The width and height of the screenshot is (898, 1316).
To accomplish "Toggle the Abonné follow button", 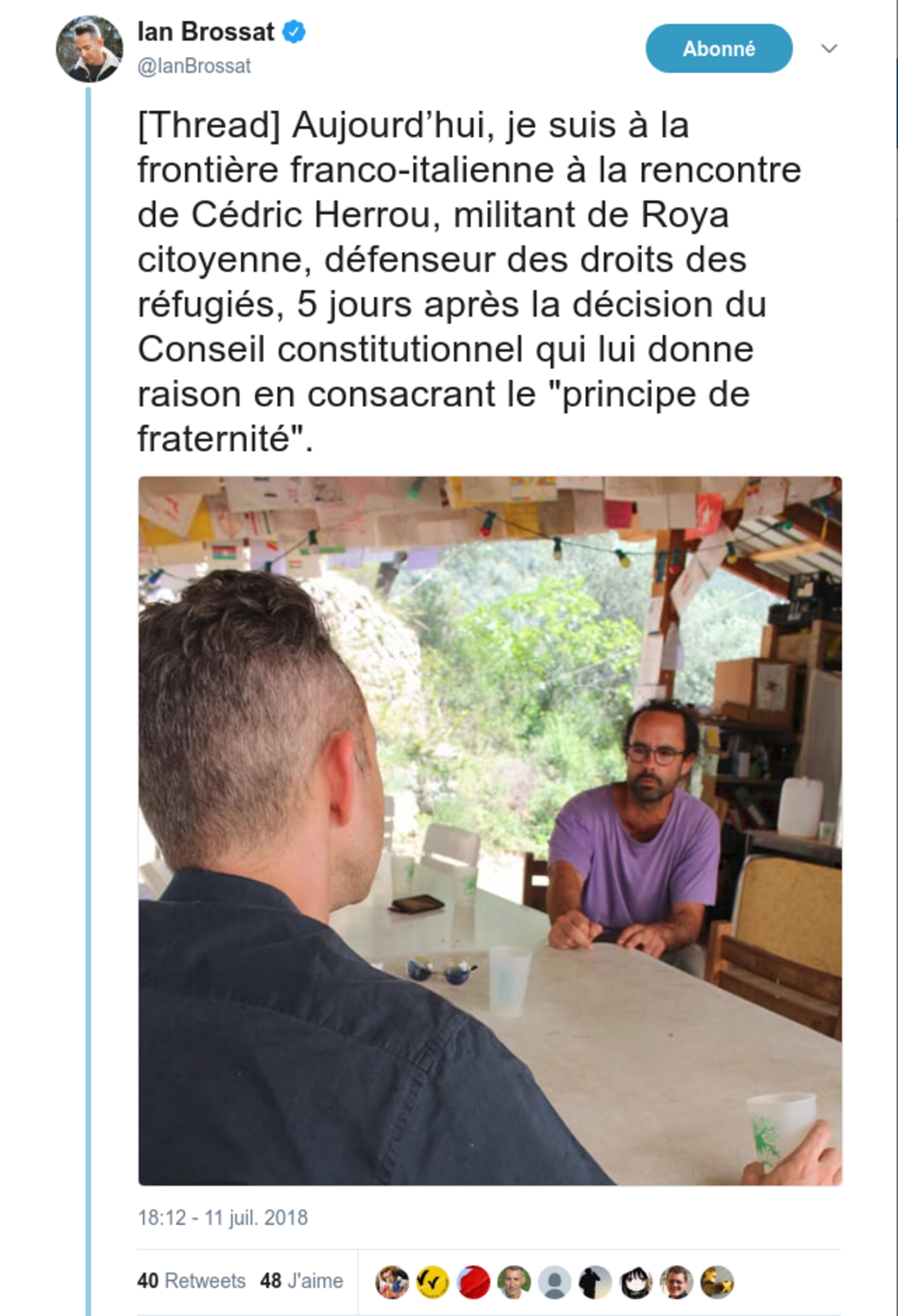I will pos(719,48).
